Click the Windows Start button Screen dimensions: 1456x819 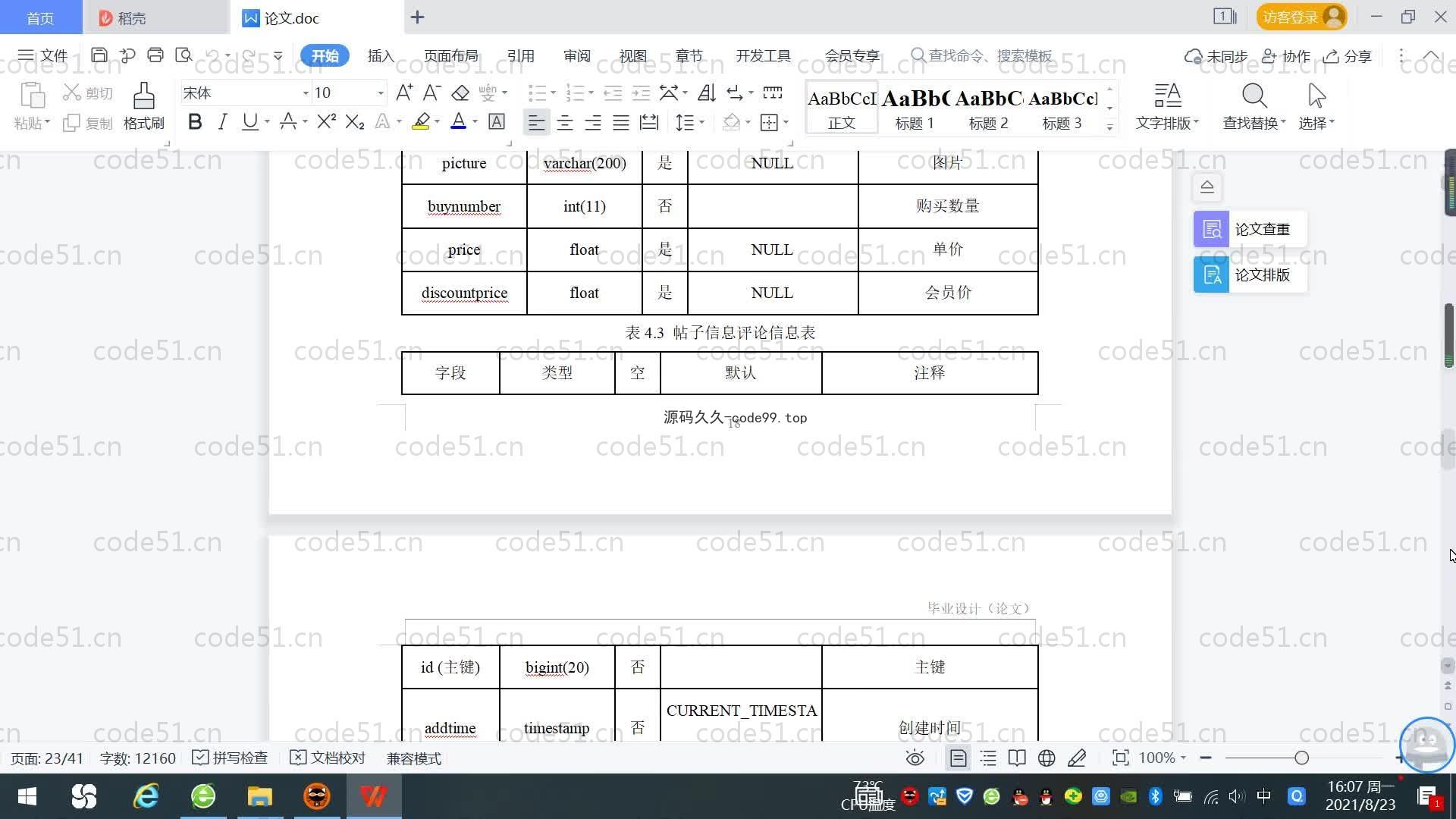click(x=27, y=796)
